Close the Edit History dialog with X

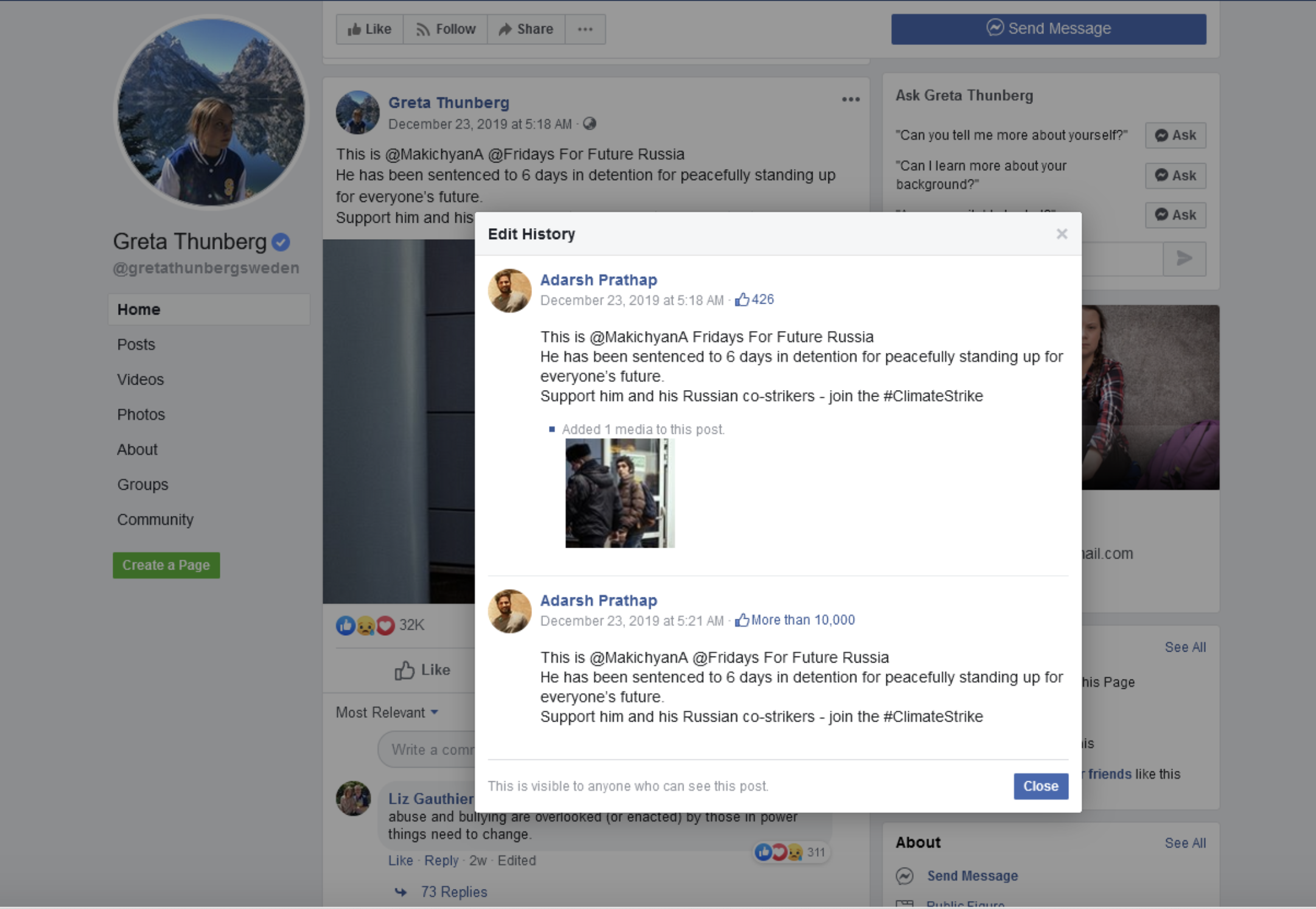1062,234
